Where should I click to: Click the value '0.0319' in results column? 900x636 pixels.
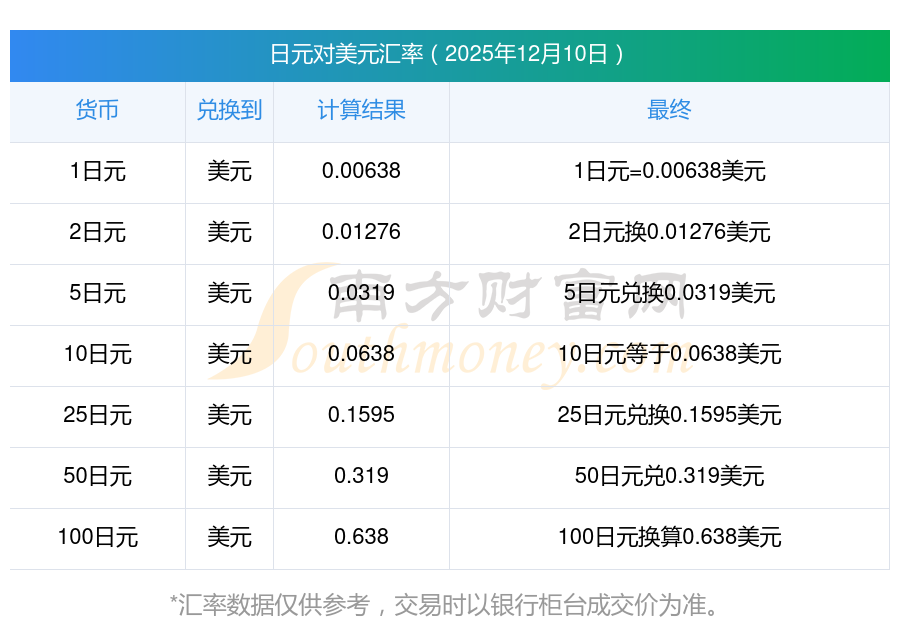(x=361, y=293)
